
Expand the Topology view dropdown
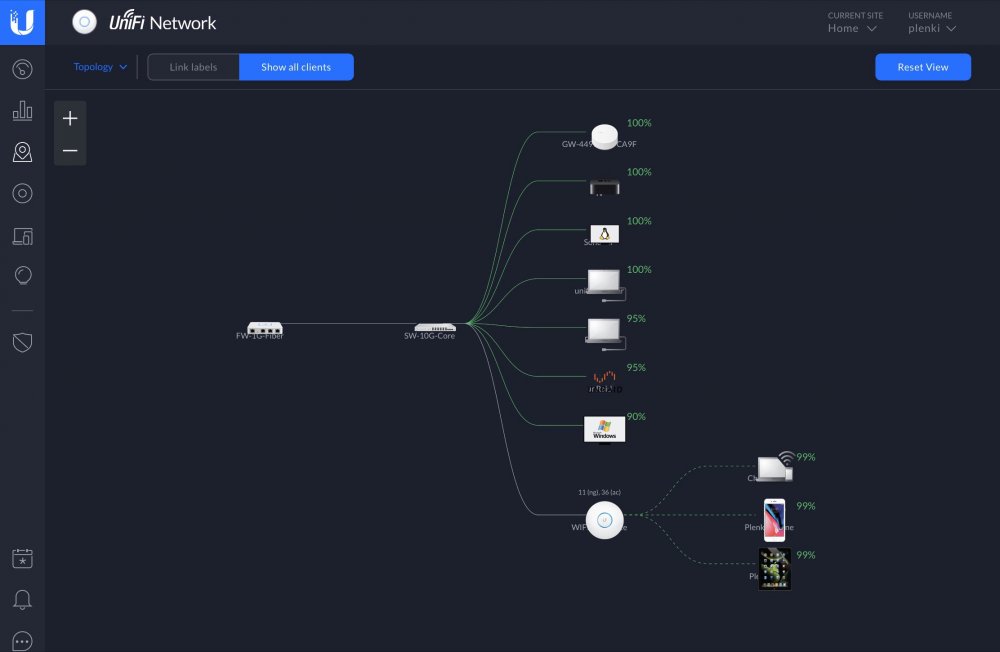click(100, 66)
